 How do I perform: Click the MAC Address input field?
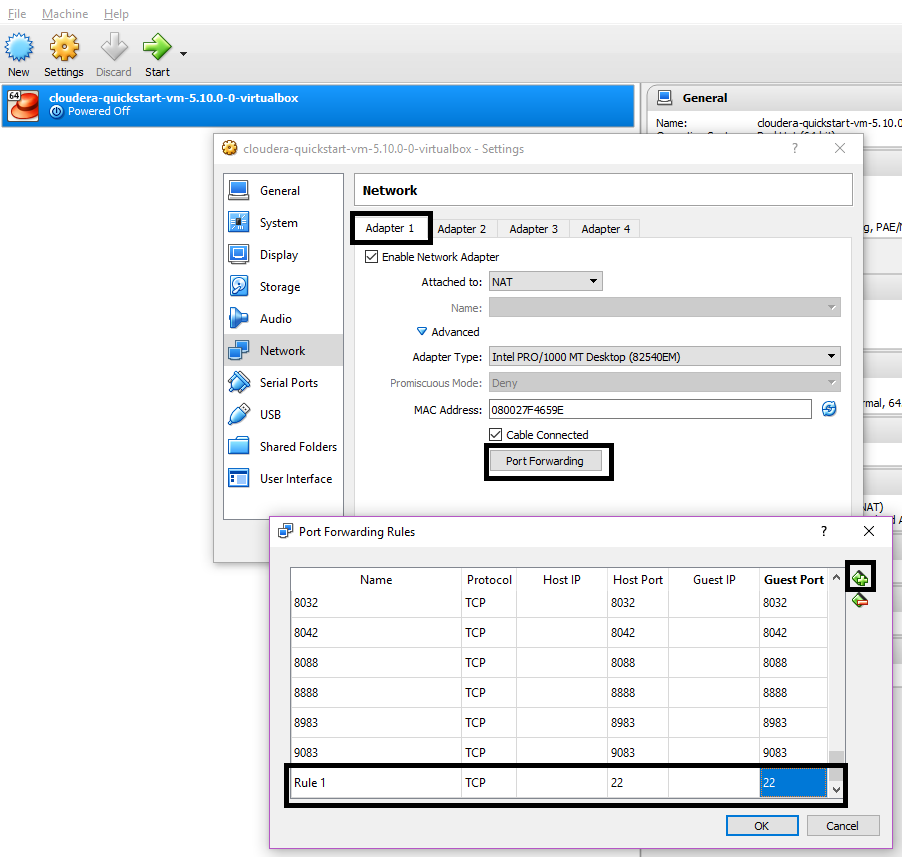[649, 409]
